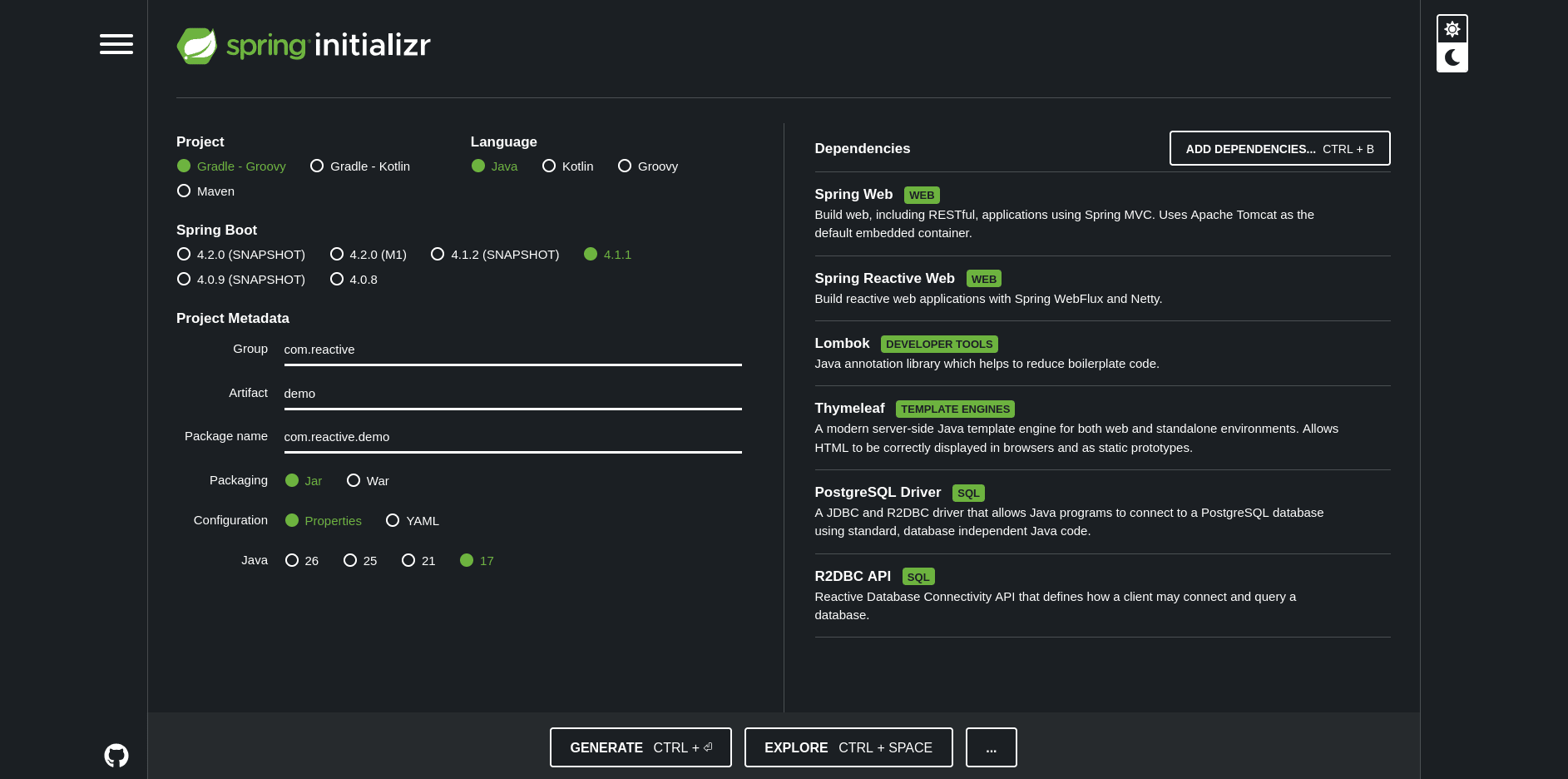
Task: Select YAML configuration format
Action: [x=413, y=521]
